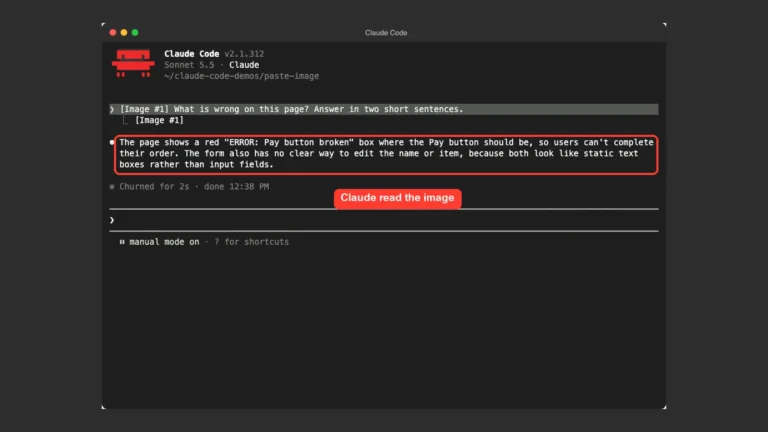Screen dimensions: 768x432
Task: Click the prompt line asking what is wrong
Action: point(384,109)
